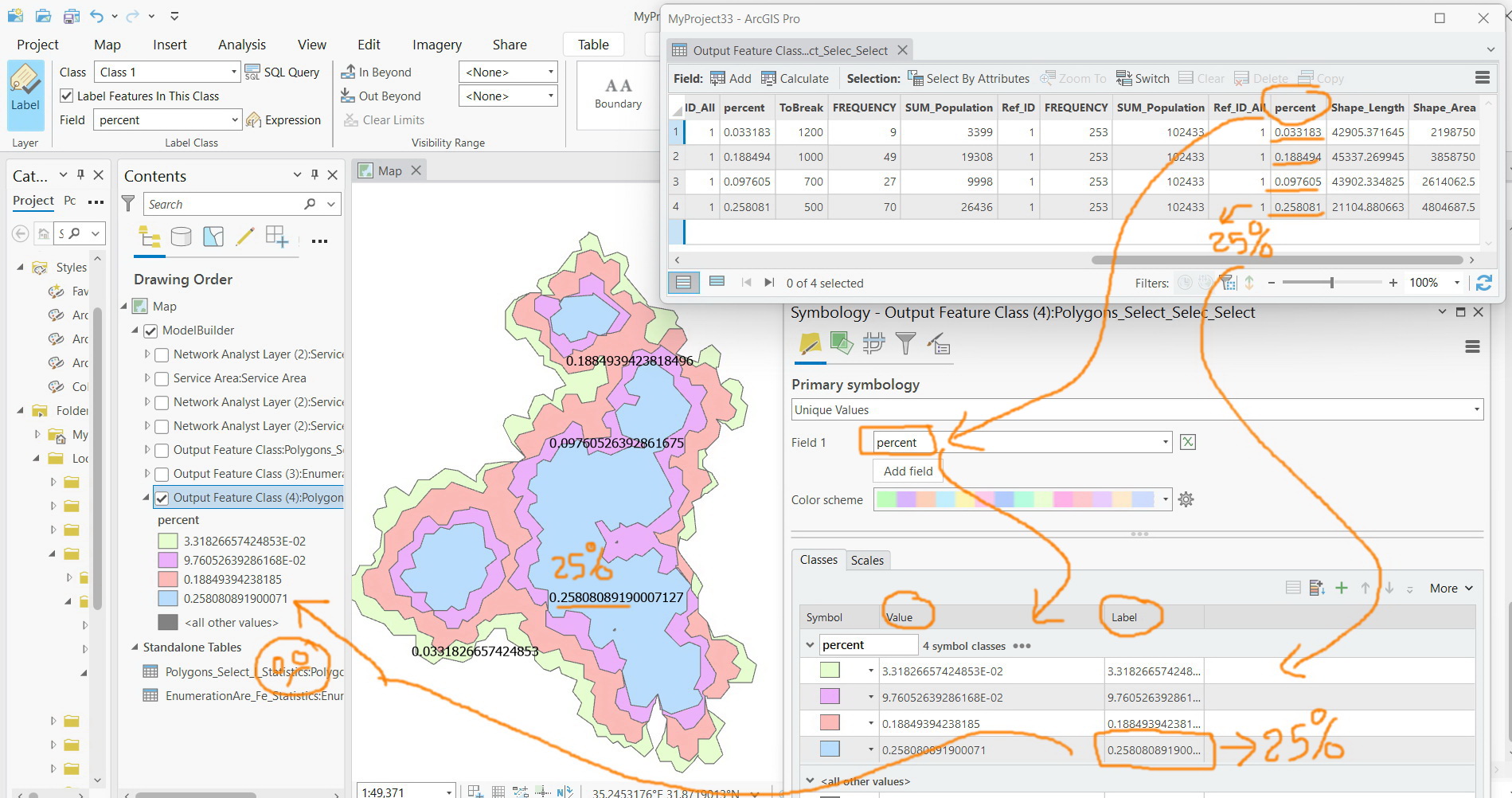This screenshot has height=798, width=1512.
Task: Click the List By Data Source icon
Action: (181, 237)
